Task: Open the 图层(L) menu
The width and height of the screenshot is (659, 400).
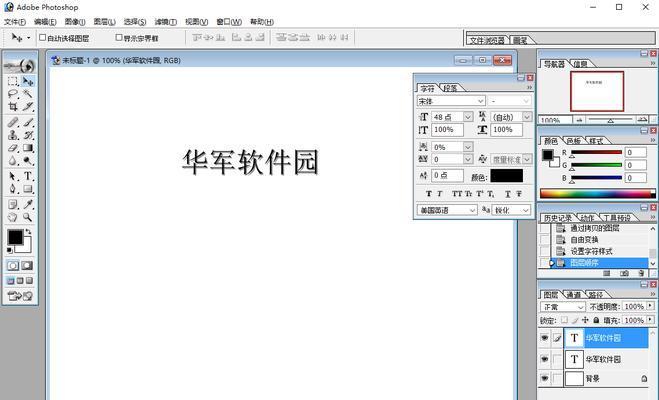Action: [104, 22]
